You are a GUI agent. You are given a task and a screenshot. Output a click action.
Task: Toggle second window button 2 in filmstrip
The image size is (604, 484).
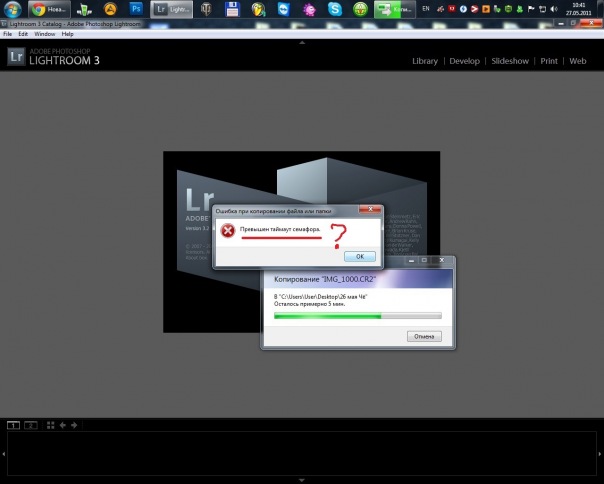click(x=31, y=425)
